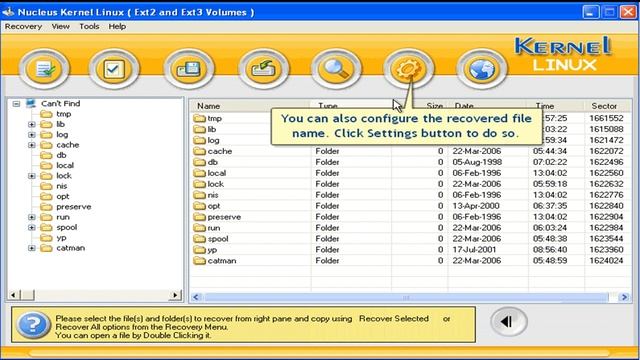Select tmp folder in left tree

tap(64, 114)
